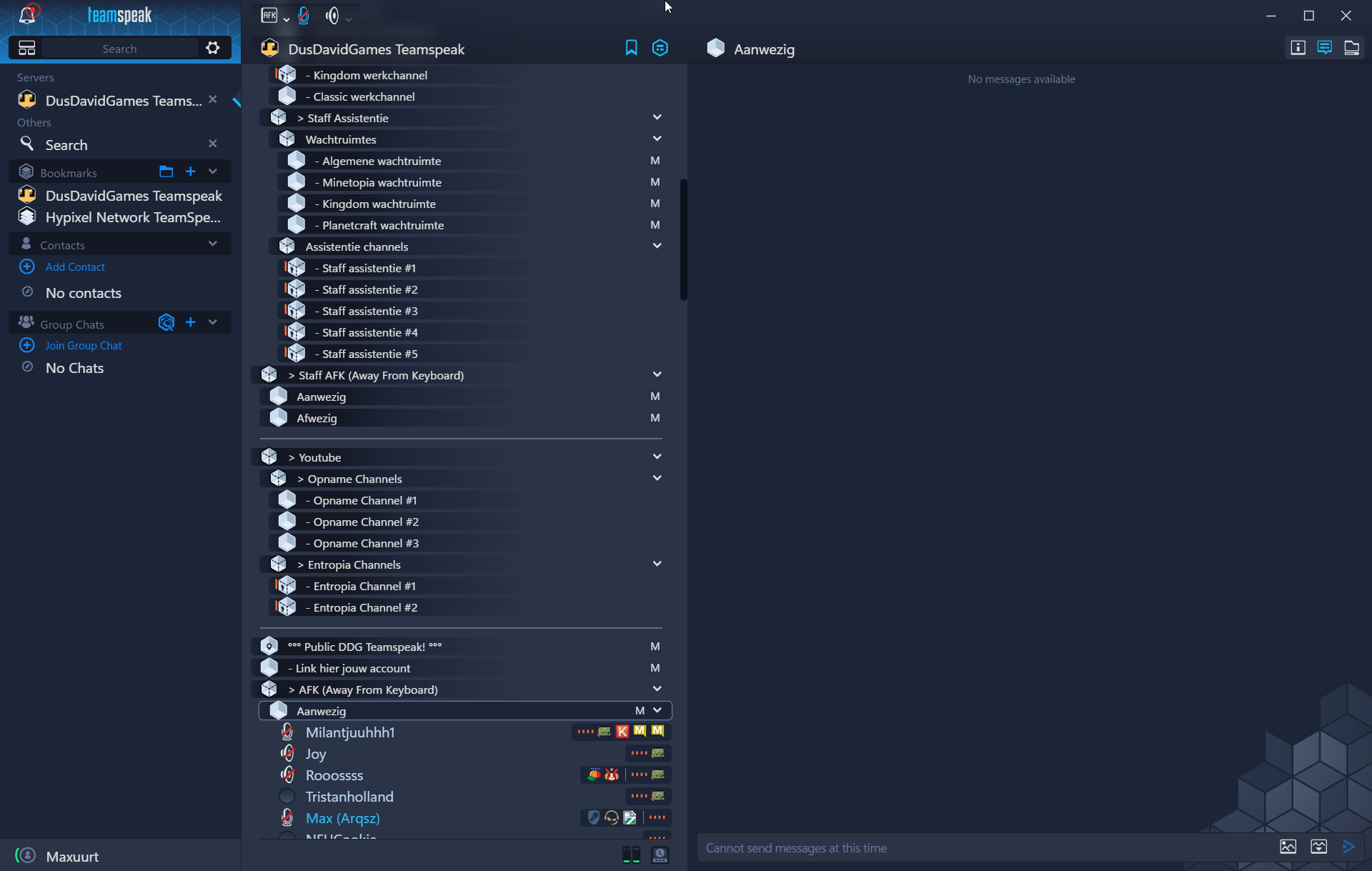
Task: Focus the sidebar Search field
Action: 119,49
